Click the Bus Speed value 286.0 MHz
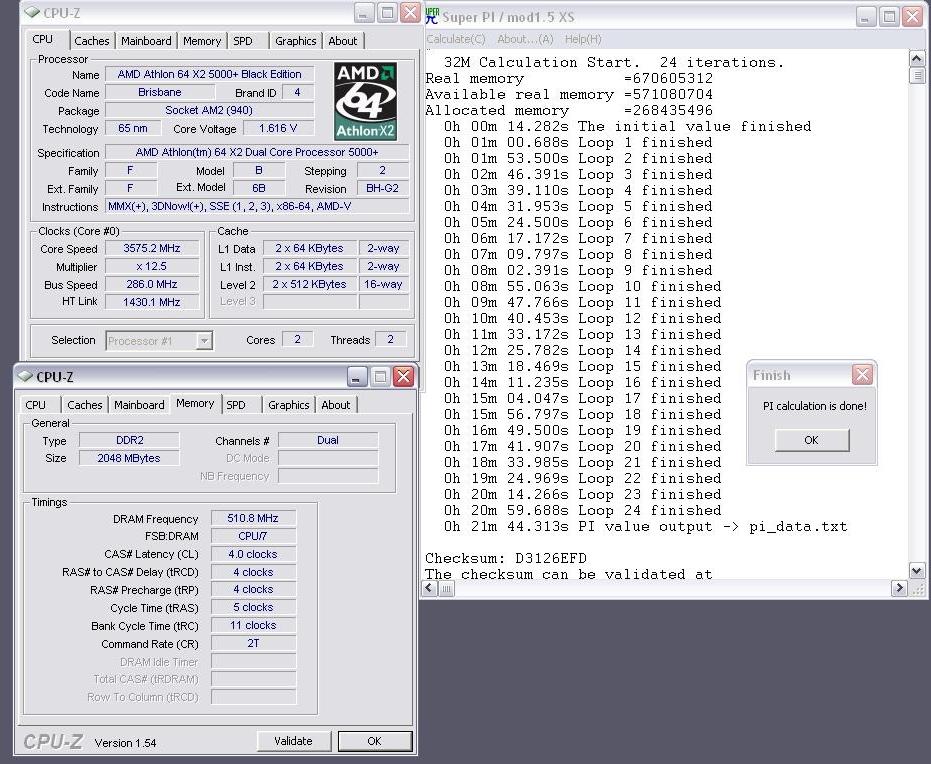Viewport: 931px width, 764px height. tap(152, 284)
